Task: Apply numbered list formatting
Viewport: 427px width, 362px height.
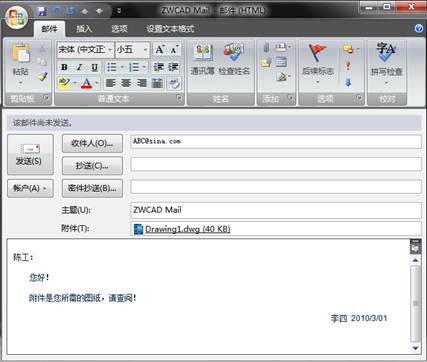Action: point(134,67)
